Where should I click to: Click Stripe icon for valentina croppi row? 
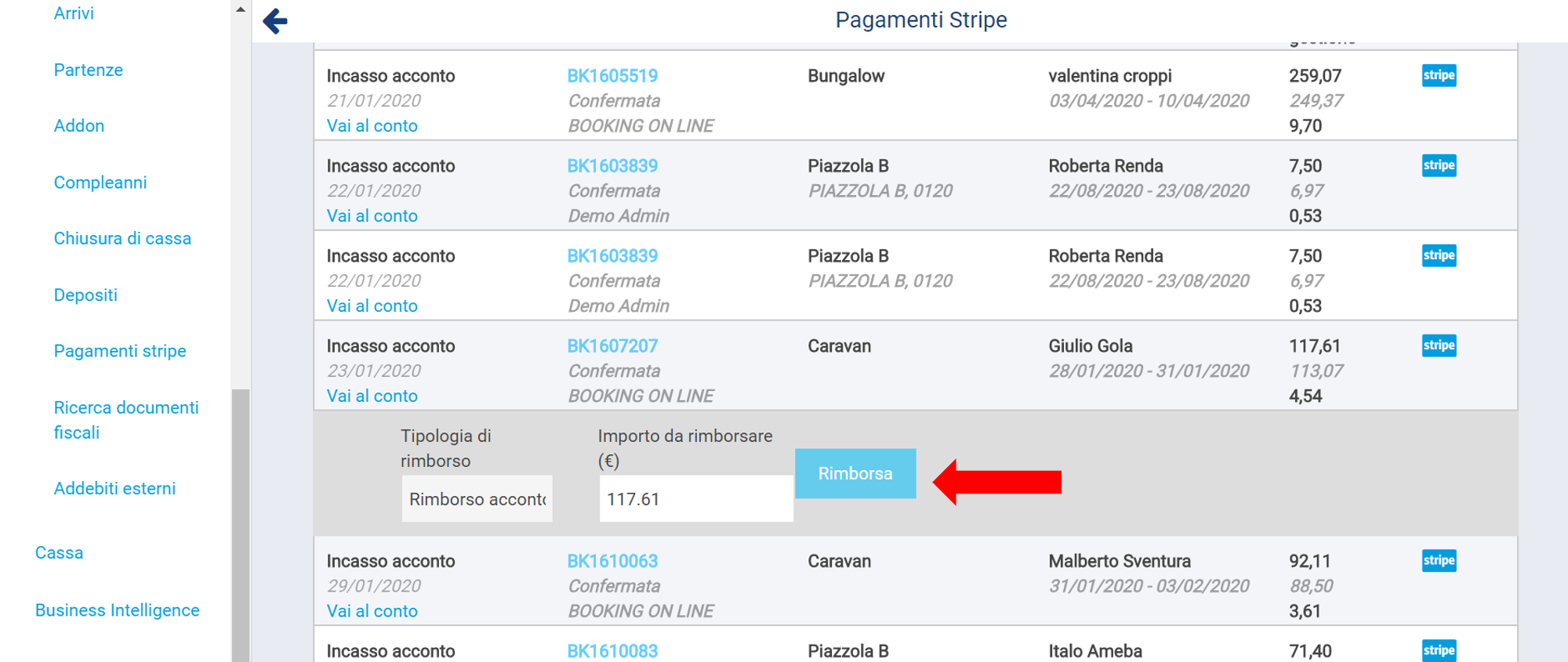[1439, 75]
